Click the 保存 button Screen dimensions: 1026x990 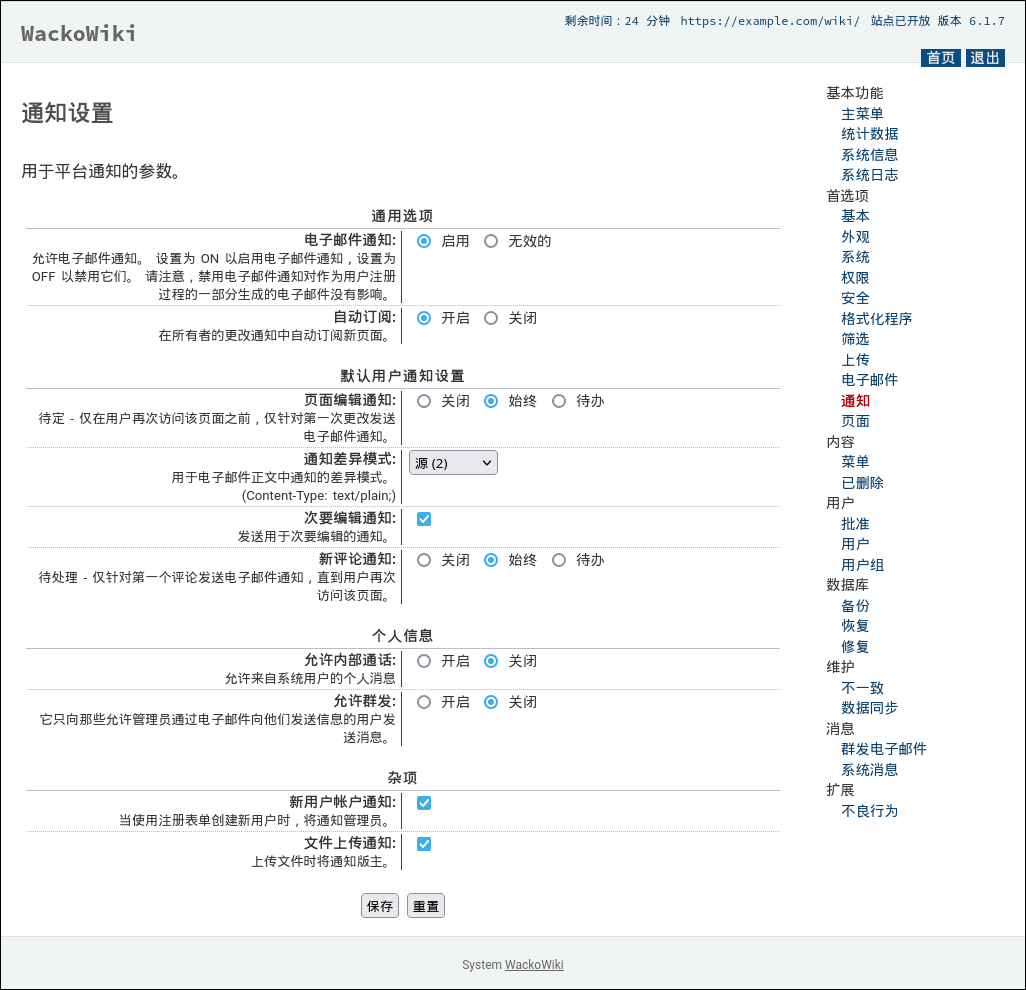coord(380,906)
